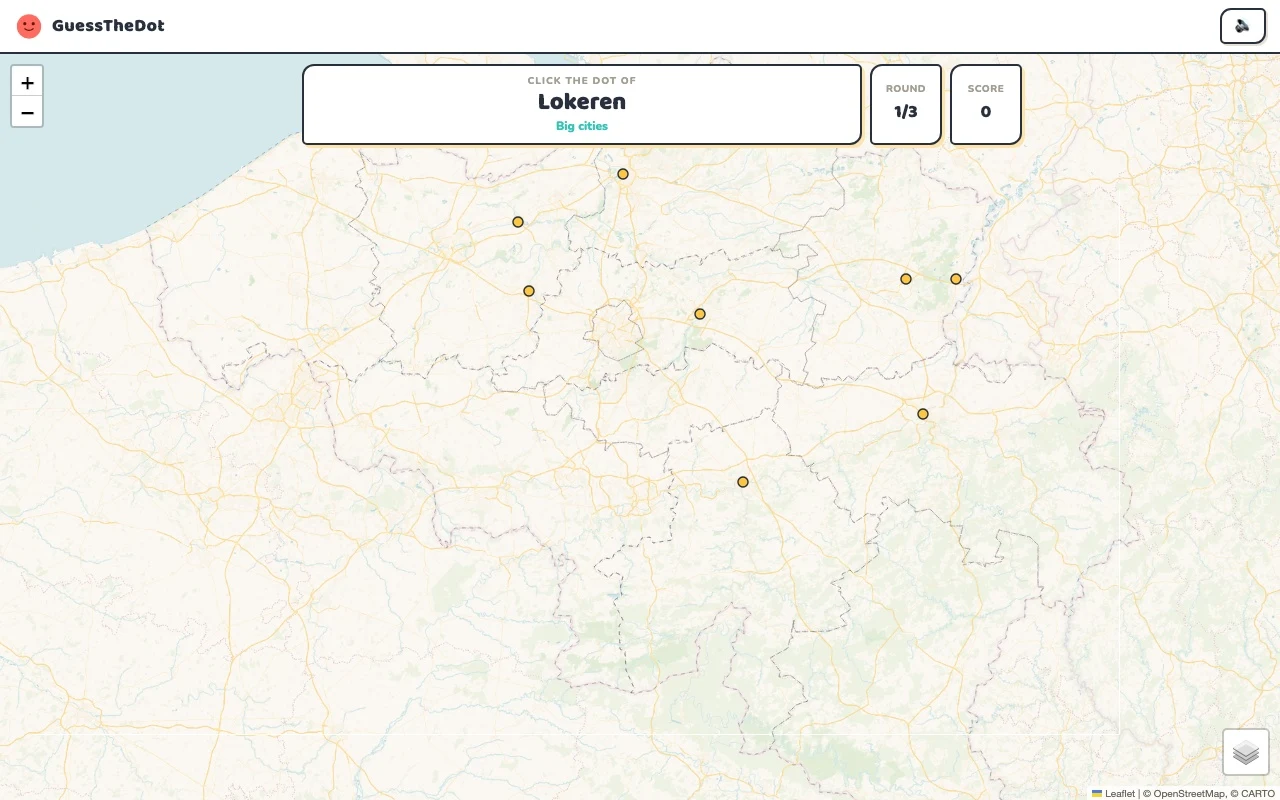This screenshot has height=800, width=1280.
Task: Open the OpenStreetMap attribution link
Action: tap(1189, 793)
